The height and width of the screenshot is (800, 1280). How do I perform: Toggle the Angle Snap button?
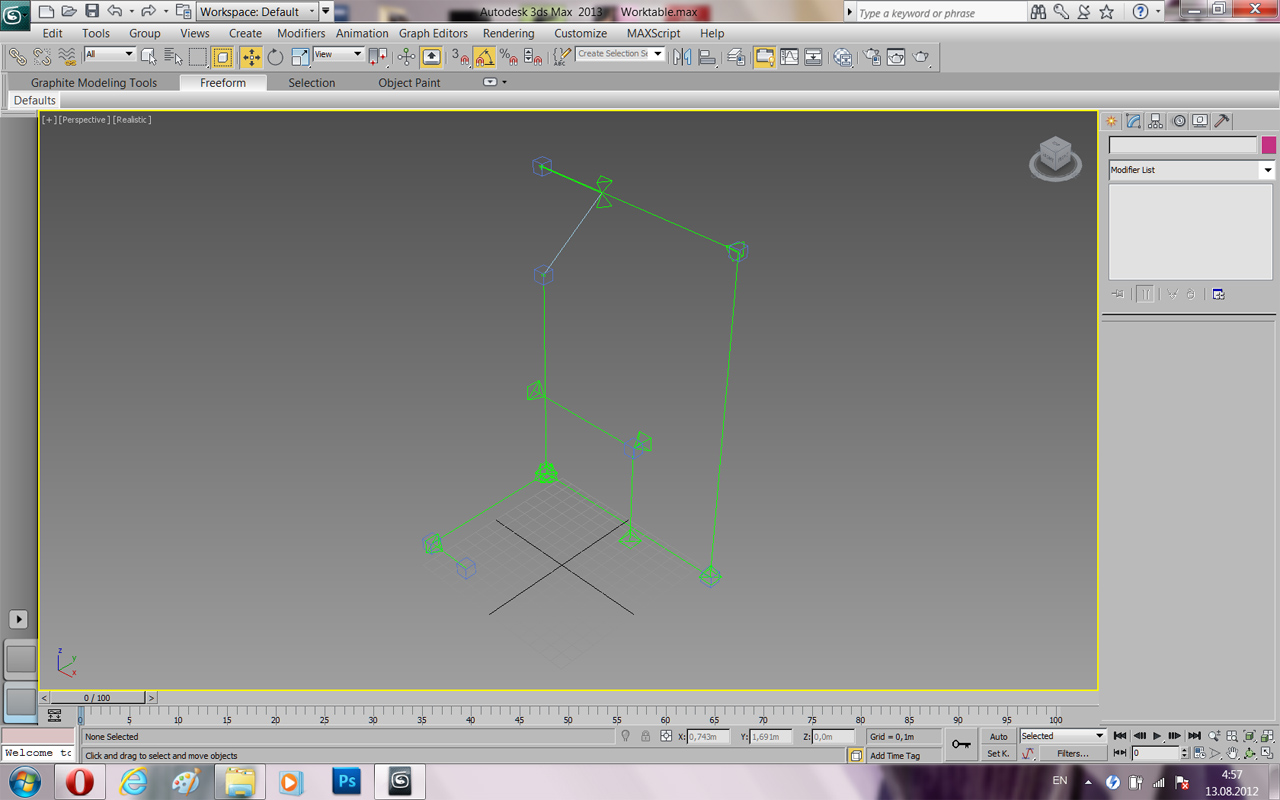pos(485,57)
